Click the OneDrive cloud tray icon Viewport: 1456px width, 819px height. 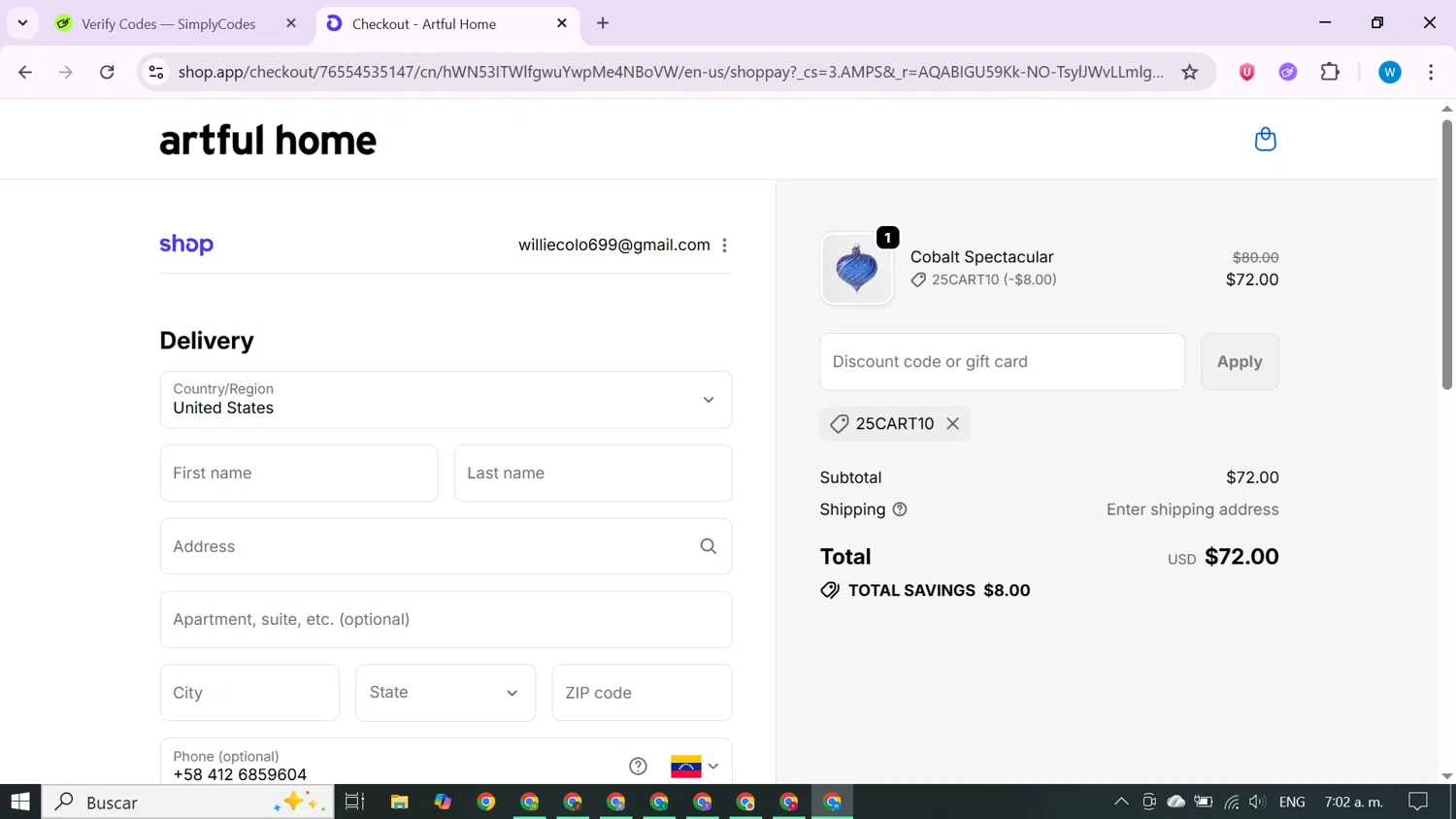tap(1176, 802)
